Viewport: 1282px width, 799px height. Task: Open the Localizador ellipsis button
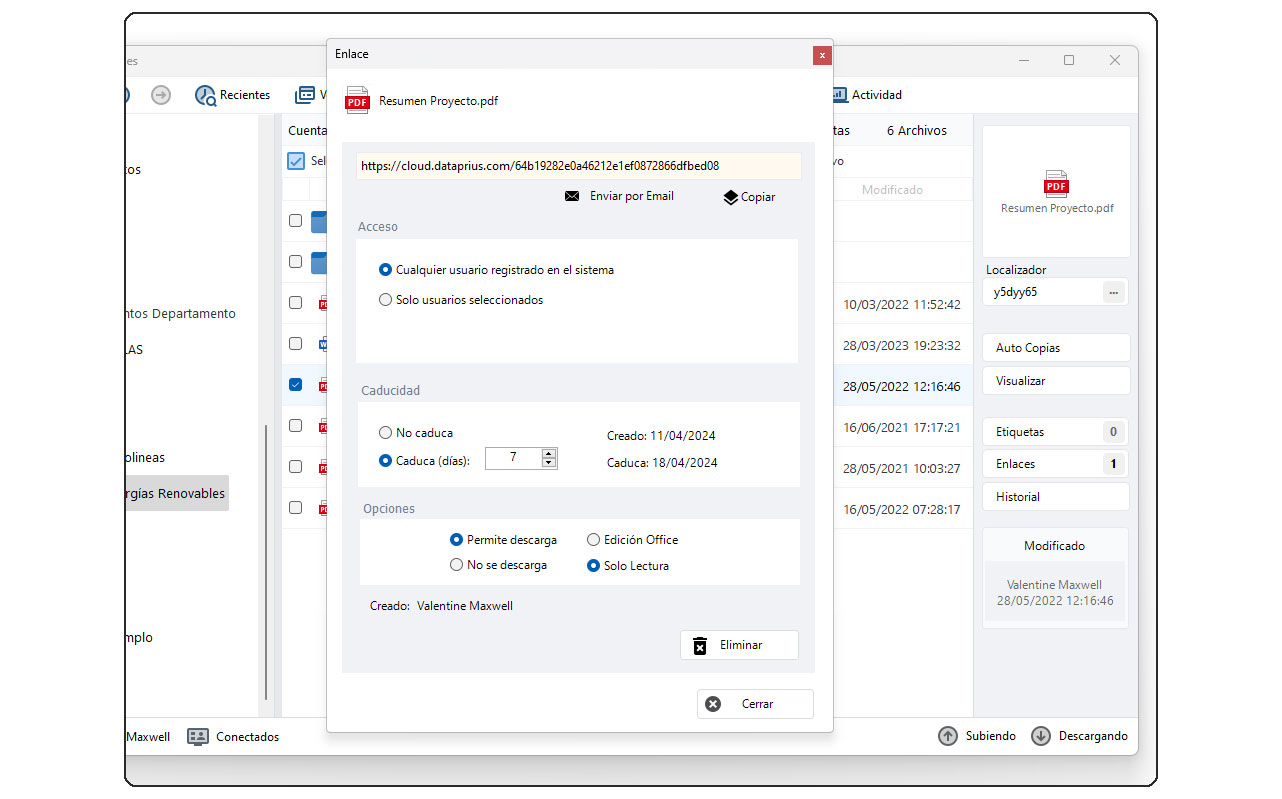coord(1114,293)
